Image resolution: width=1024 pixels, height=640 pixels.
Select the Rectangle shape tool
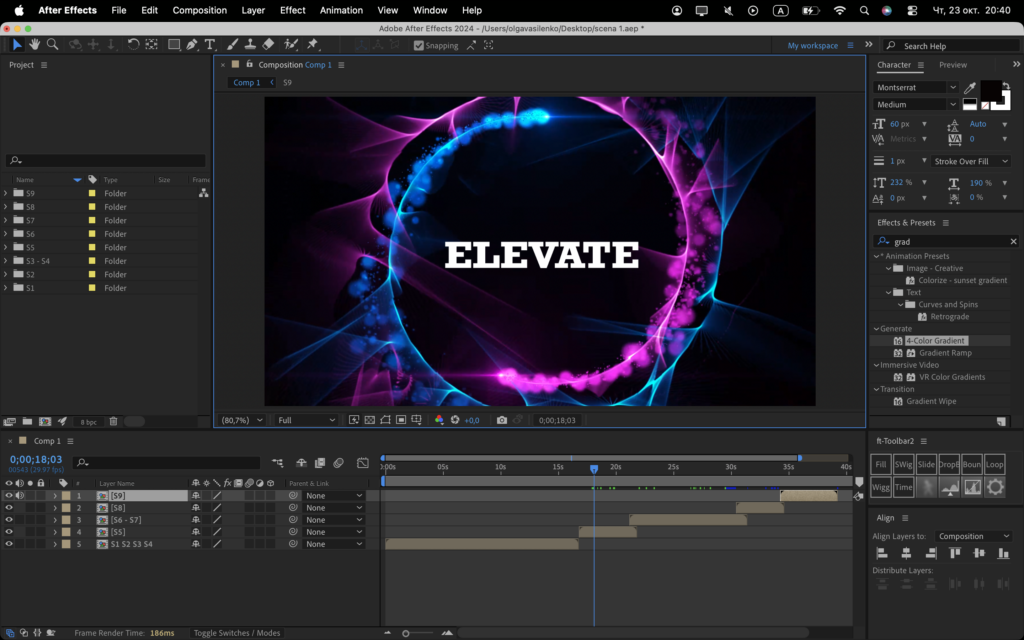click(174, 44)
